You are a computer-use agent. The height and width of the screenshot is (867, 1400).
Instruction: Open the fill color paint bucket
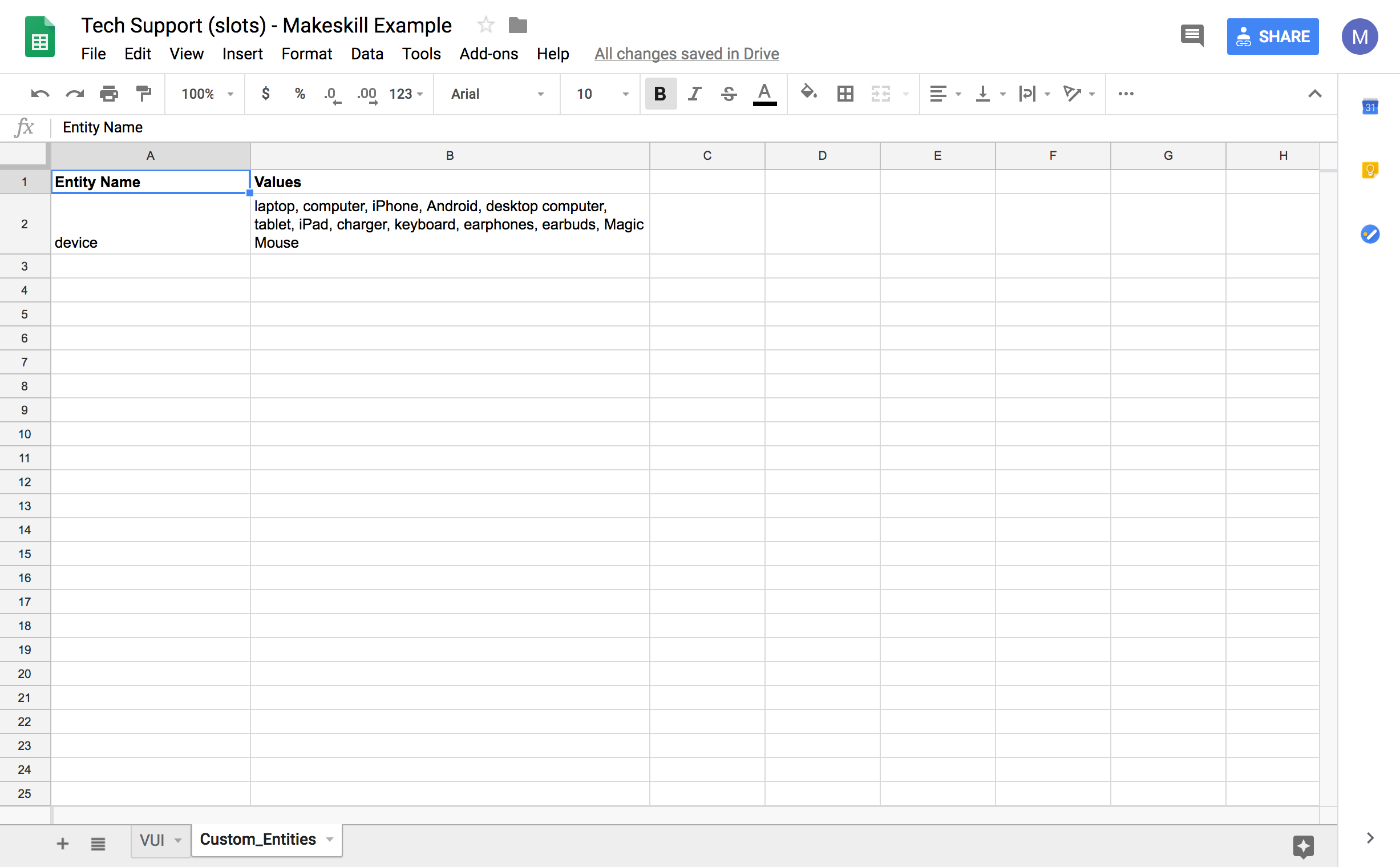pos(808,92)
